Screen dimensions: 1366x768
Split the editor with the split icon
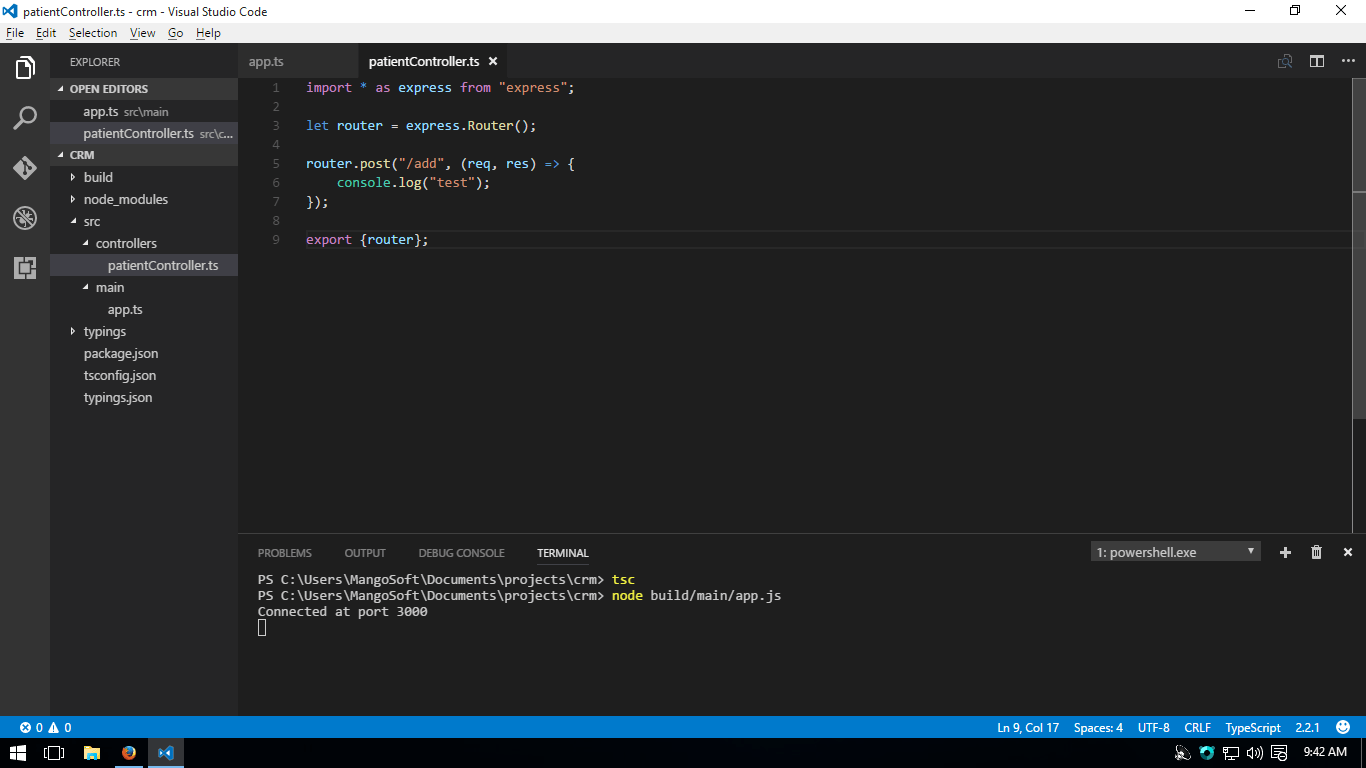(x=1317, y=61)
